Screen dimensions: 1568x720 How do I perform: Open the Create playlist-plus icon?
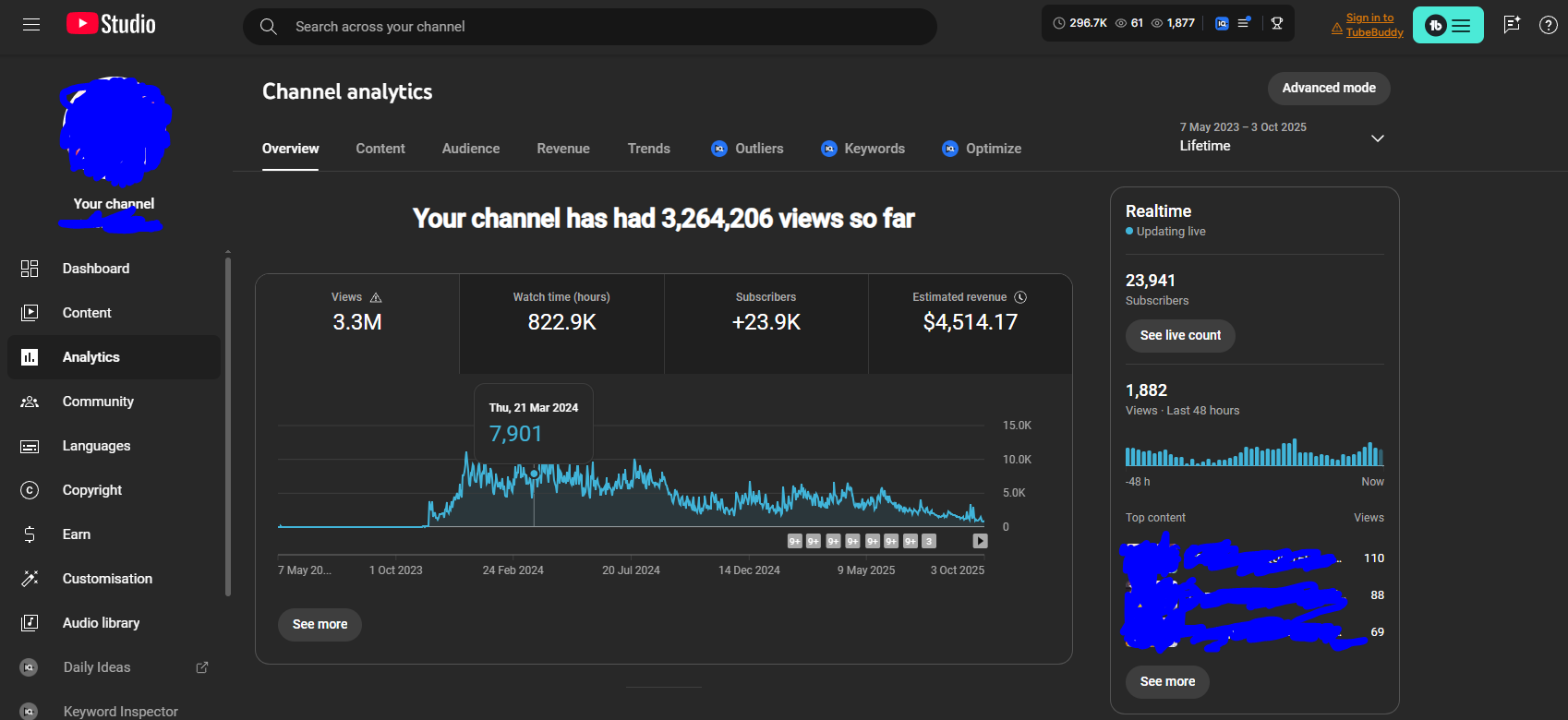point(1512,25)
